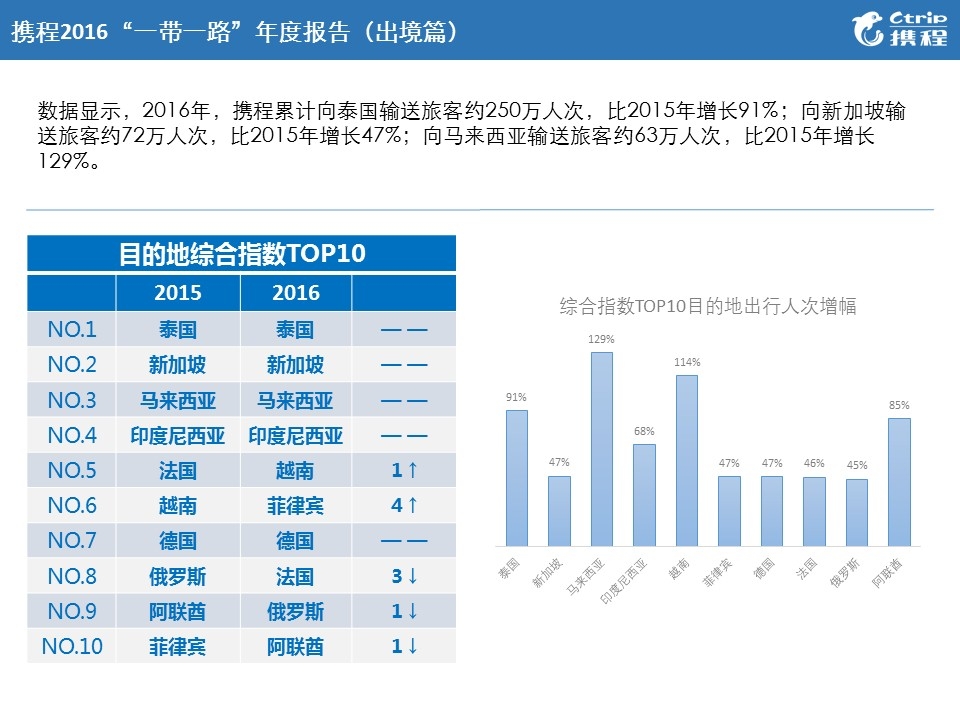Select the 泰国 bar in the chart
Image resolution: width=960 pixels, height=720 pixels.
(x=517, y=478)
